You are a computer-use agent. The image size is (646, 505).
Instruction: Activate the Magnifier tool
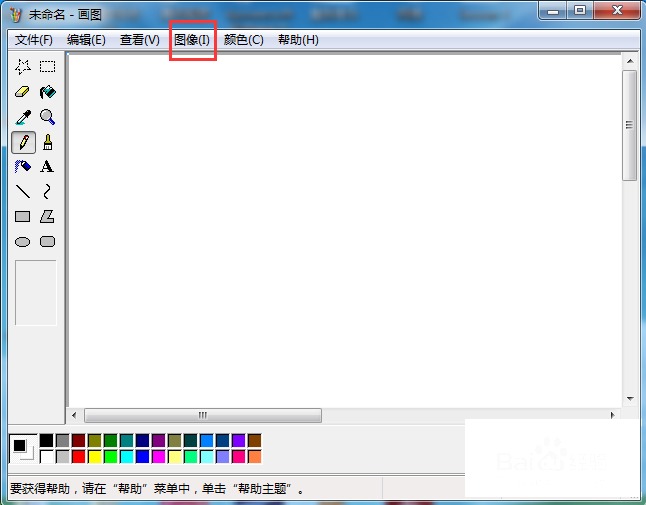(x=47, y=117)
